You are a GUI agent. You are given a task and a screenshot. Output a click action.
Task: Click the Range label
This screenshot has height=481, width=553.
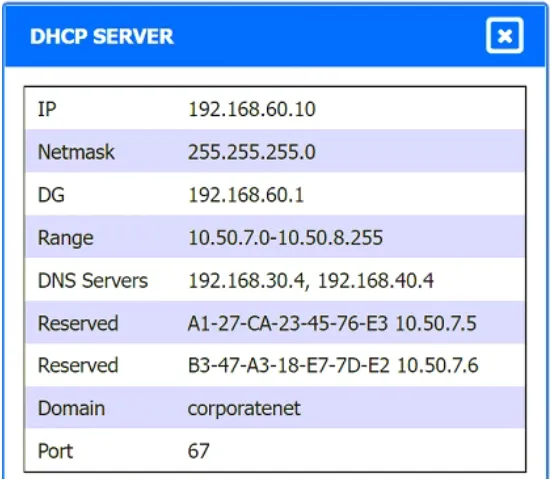pyautogui.click(x=66, y=238)
